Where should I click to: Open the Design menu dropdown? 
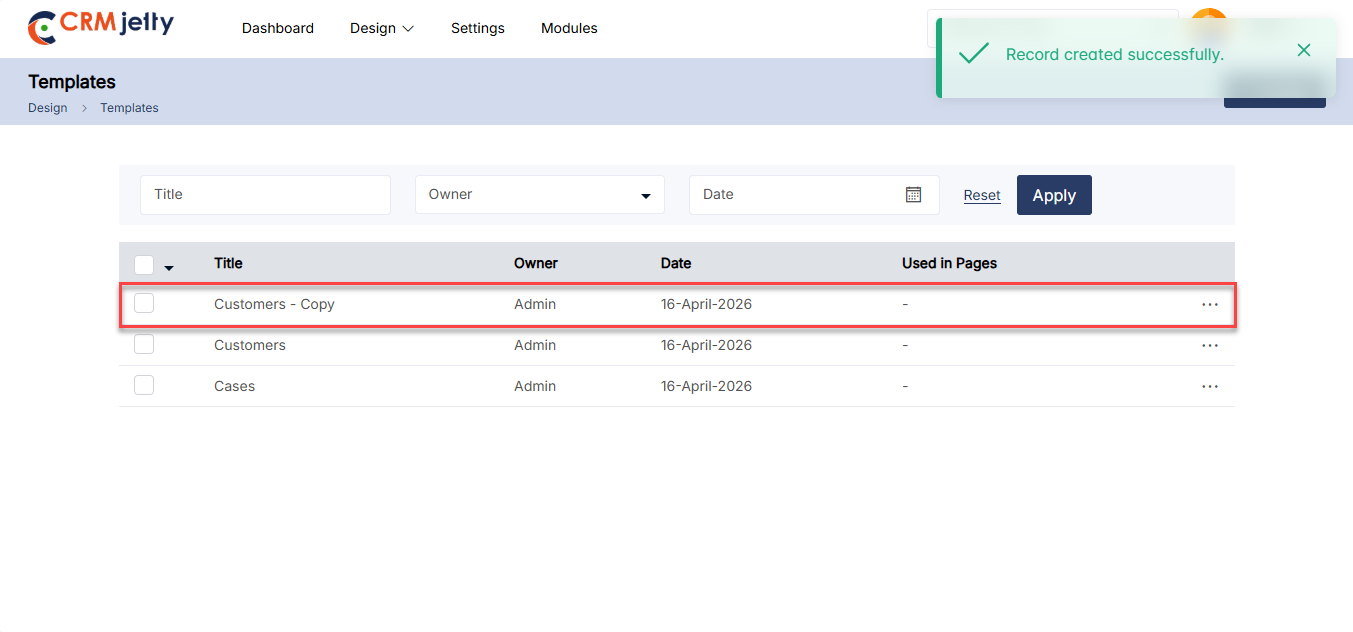point(381,28)
